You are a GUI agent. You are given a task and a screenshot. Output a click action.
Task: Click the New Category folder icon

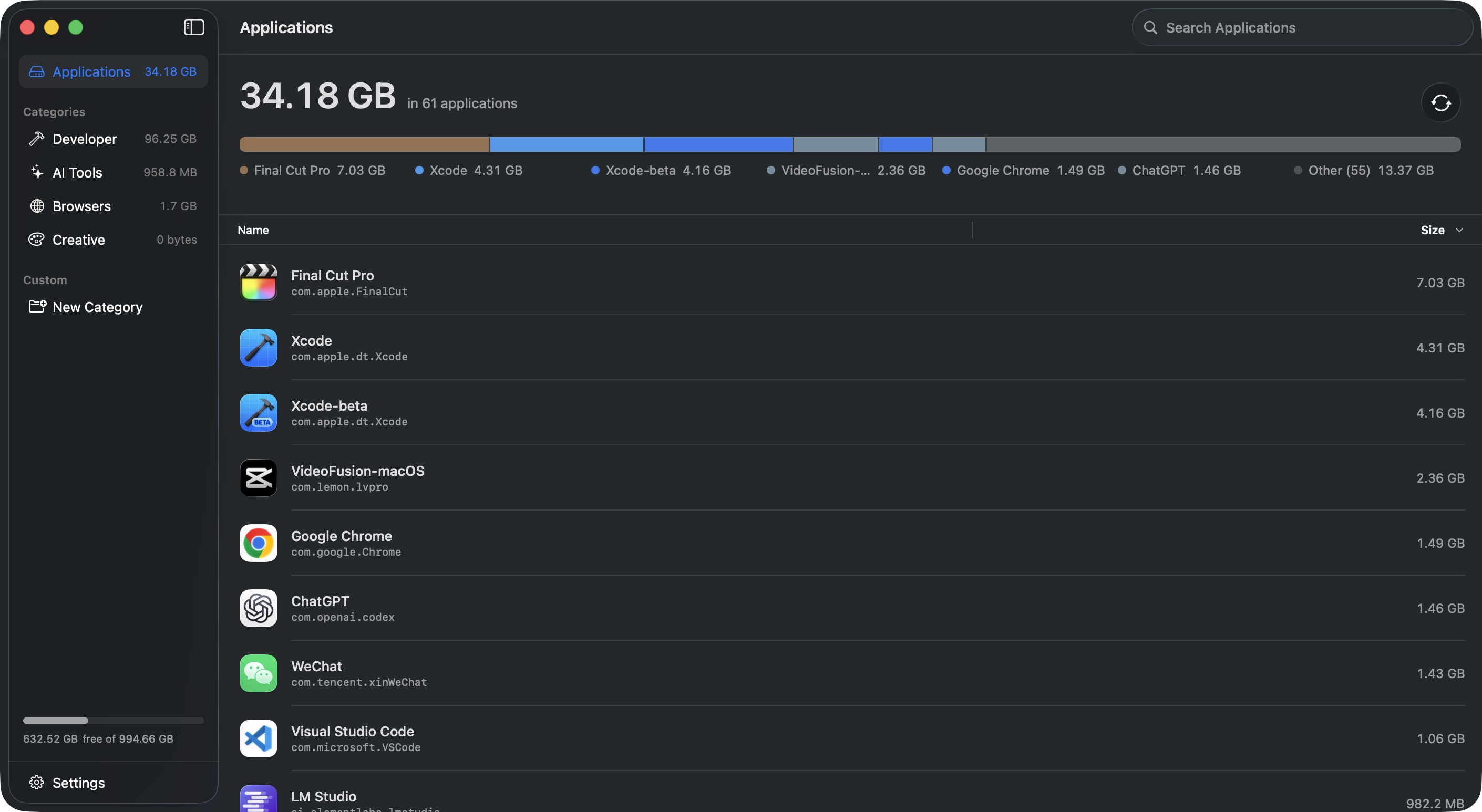pos(37,307)
